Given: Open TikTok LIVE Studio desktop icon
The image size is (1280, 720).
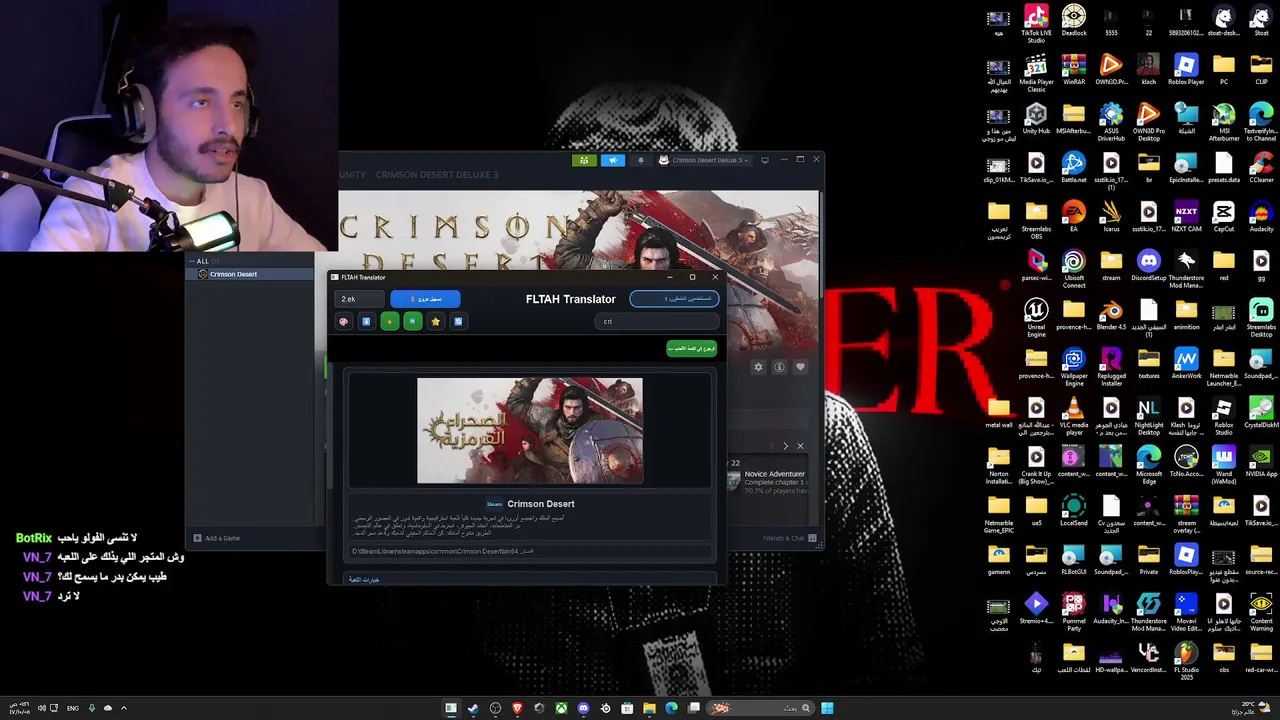Looking at the screenshot, I should coord(1036,24).
